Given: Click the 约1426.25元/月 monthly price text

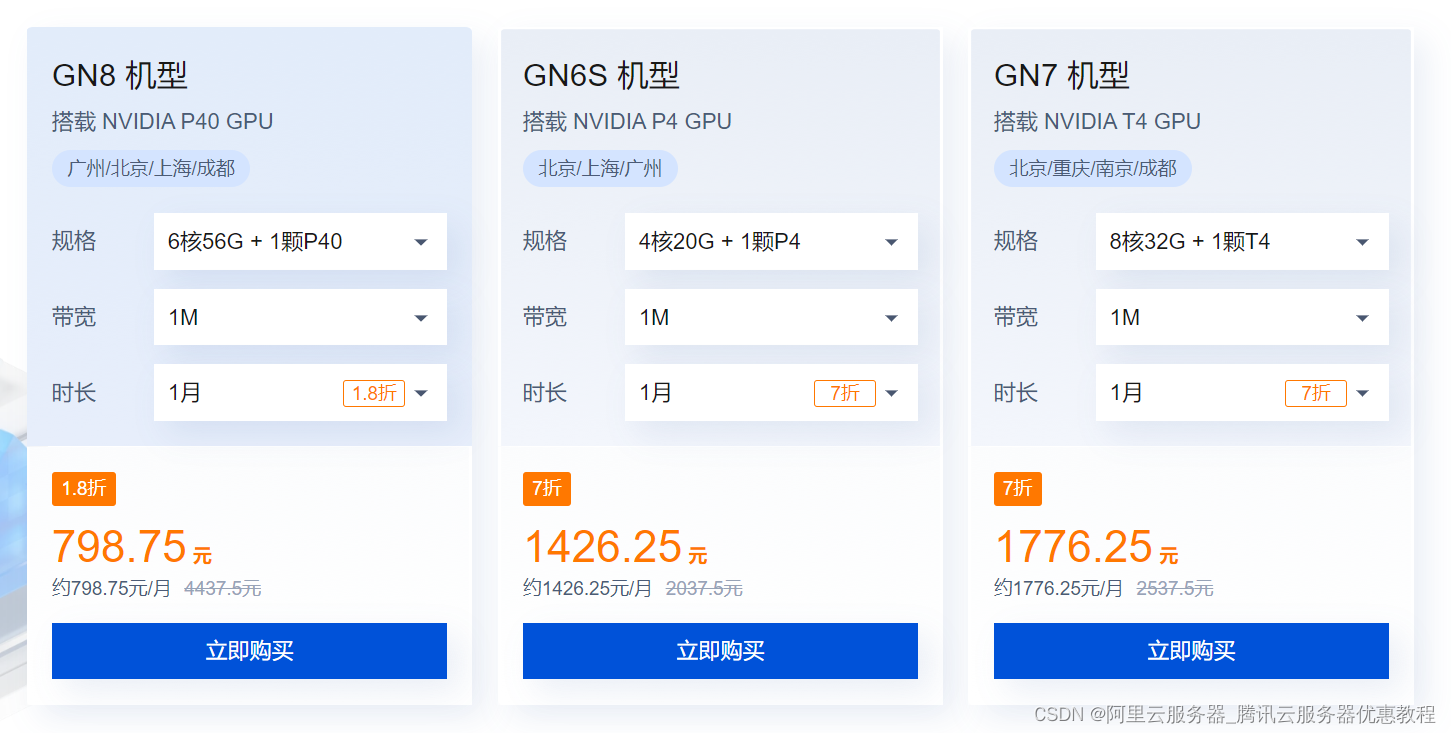Looking at the screenshot, I should (588, 589).
